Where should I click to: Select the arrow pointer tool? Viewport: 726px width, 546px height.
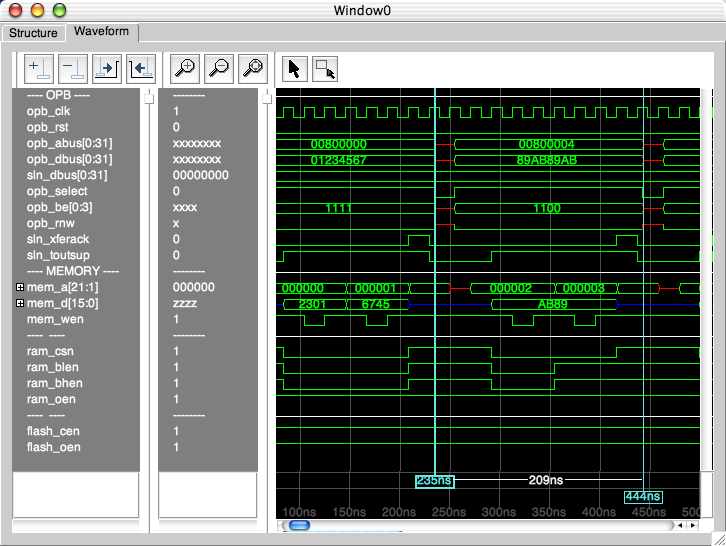294,68
